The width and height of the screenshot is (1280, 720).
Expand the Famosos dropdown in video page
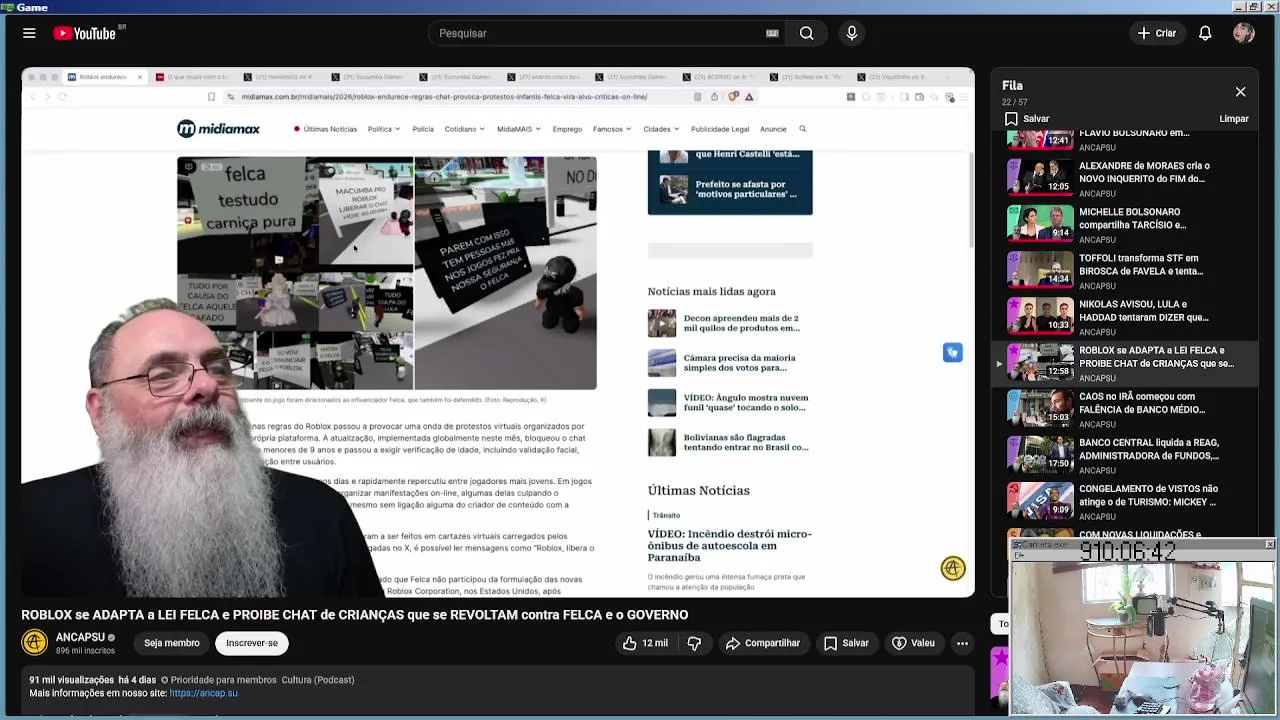pos(611,129)
